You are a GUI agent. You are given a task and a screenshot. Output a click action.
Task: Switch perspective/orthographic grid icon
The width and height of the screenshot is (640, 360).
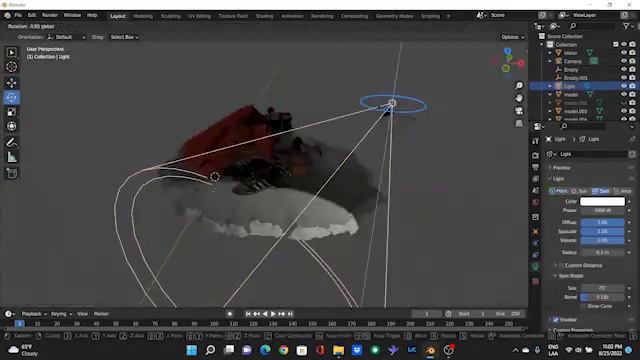[519, 123]
